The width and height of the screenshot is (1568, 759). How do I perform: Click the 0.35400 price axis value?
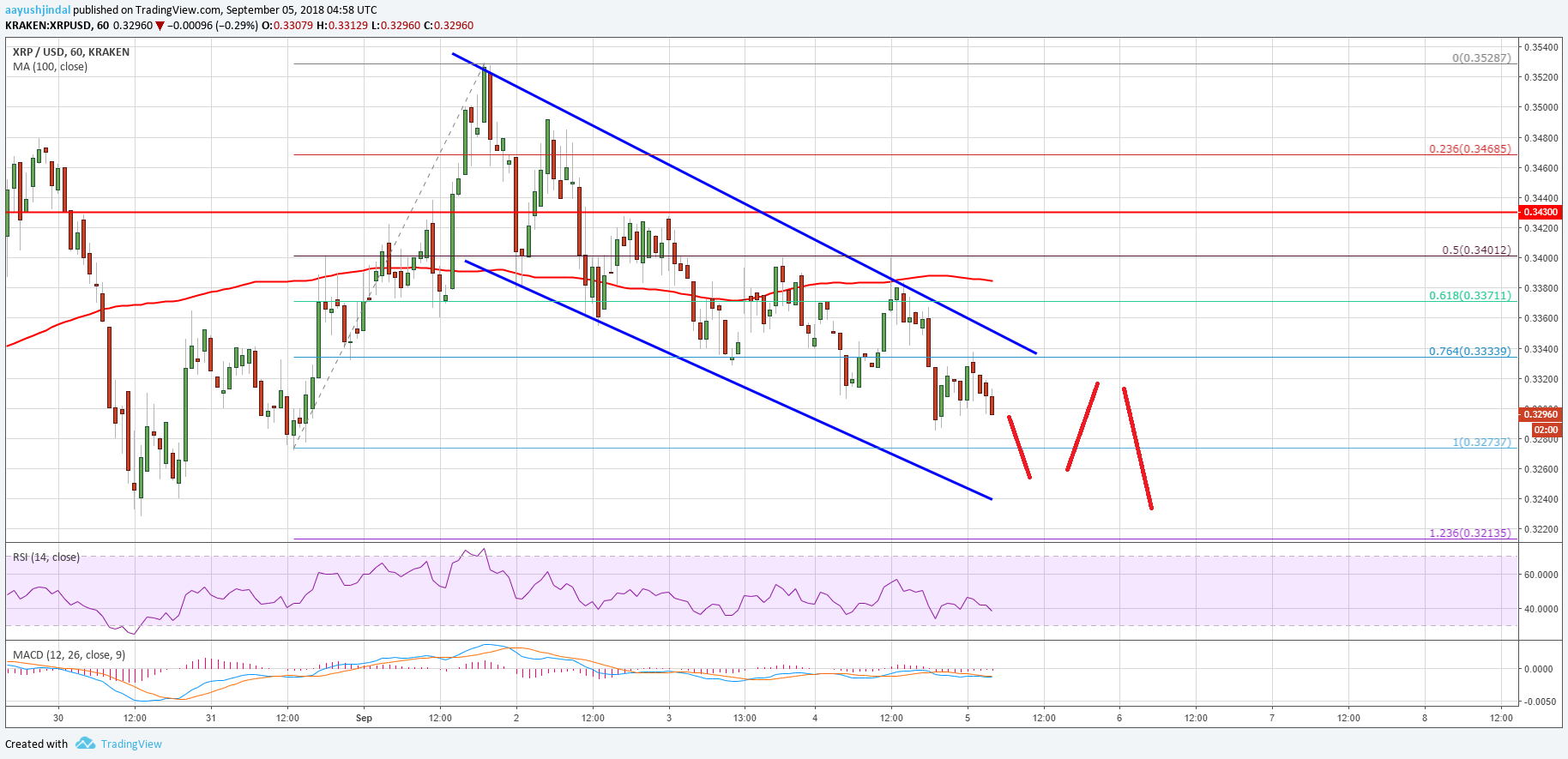1541,47
